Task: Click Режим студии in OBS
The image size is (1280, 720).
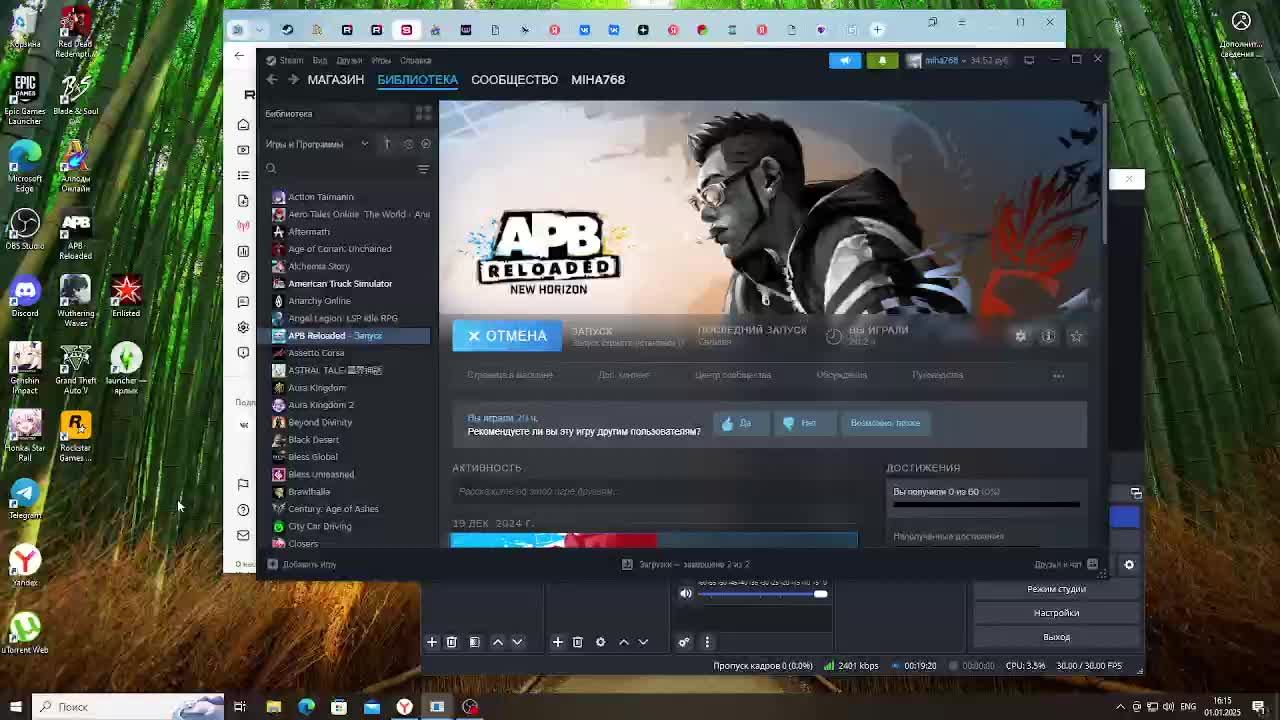Action: [x=1056, y=589]
